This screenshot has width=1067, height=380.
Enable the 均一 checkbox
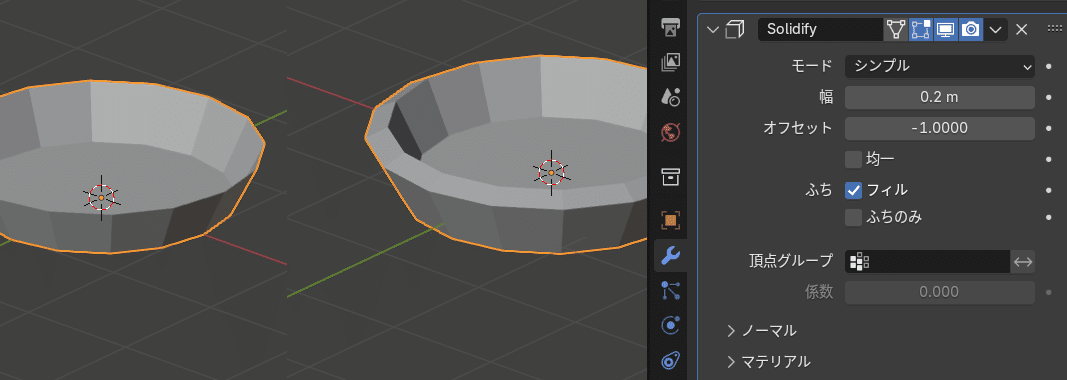click(853, 159)
